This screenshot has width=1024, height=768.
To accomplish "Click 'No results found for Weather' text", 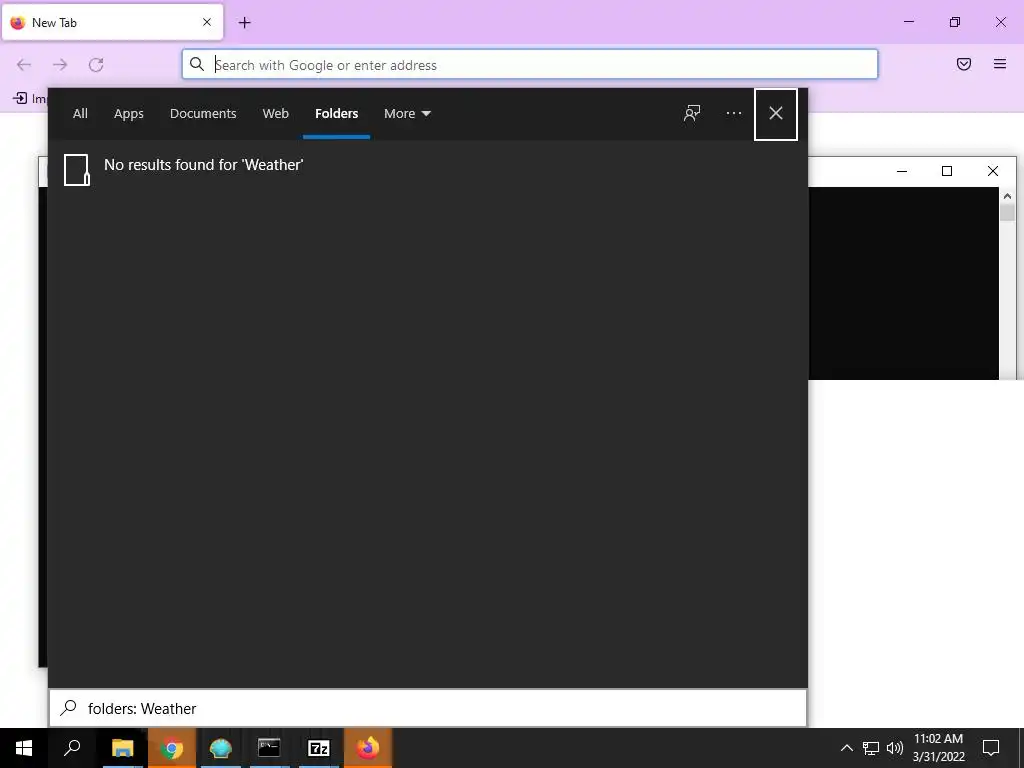I will click(204, 165).
